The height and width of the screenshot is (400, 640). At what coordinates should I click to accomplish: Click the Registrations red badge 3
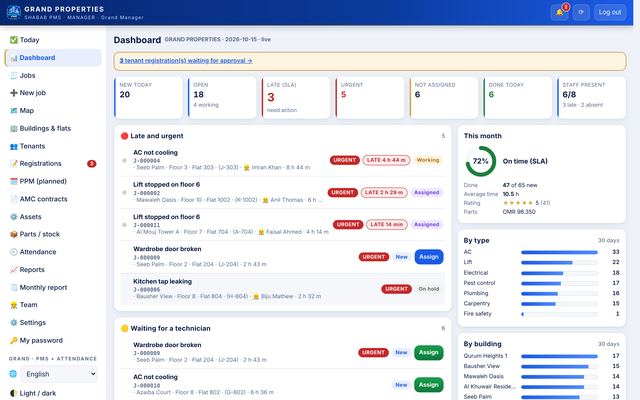(x=91, y=164)
